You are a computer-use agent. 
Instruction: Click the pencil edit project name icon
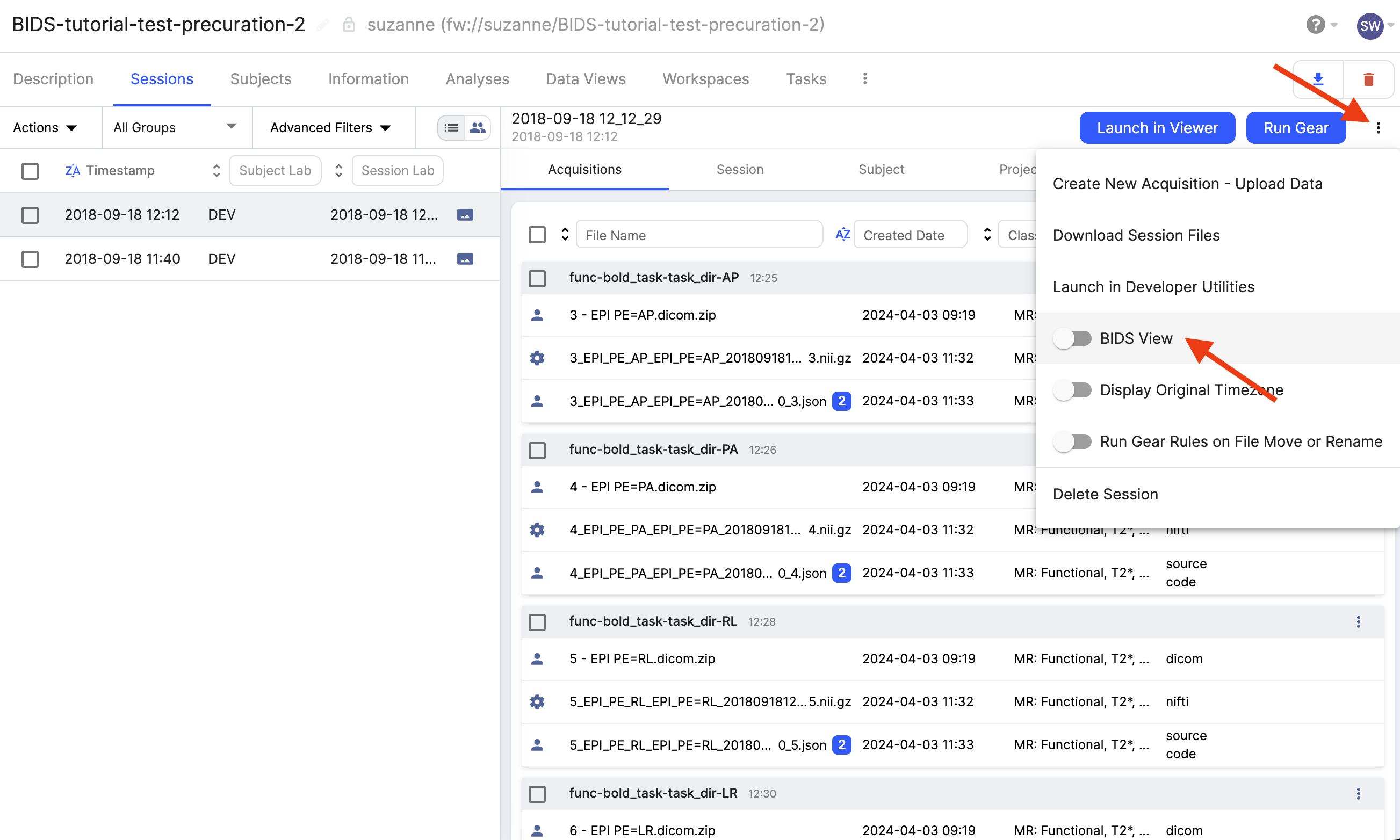pos(323,25)
